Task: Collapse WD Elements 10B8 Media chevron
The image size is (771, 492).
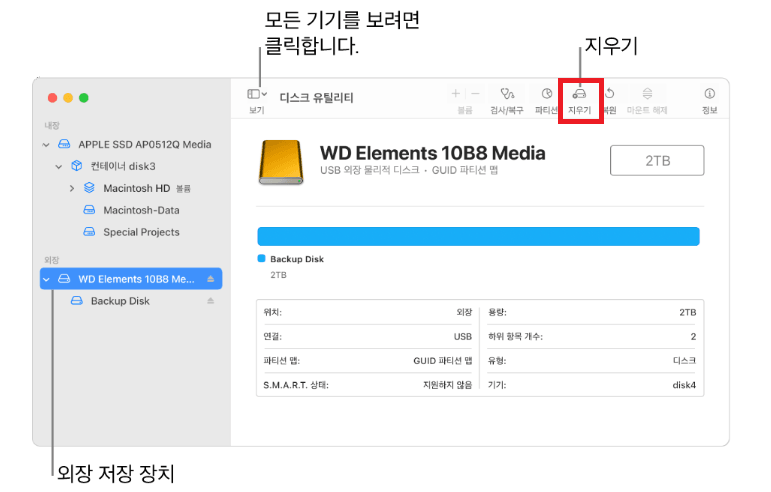Action: pyautogui.click(x=46, y=279)
